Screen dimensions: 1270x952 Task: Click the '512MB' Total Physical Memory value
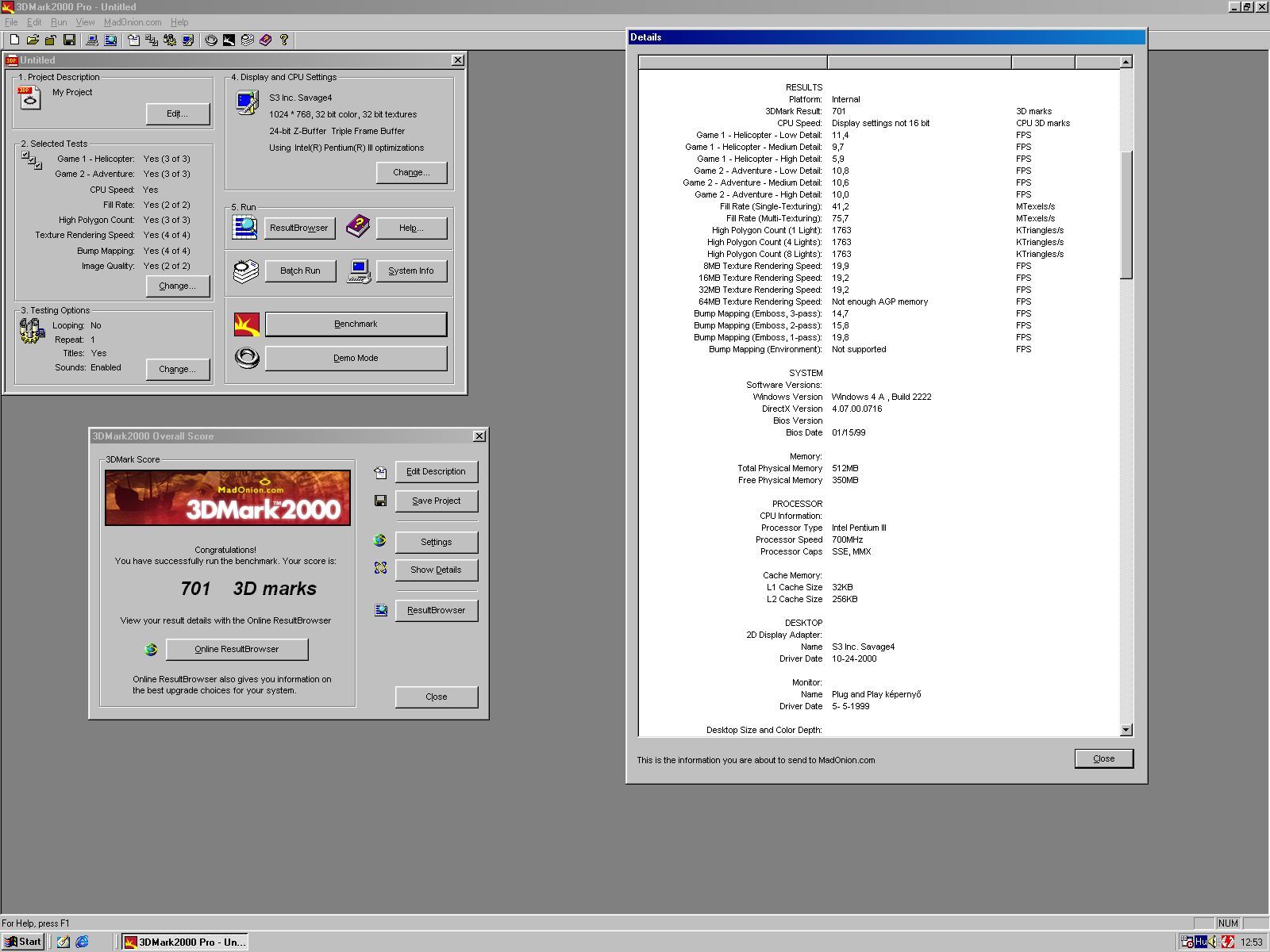tap(845, 468)
